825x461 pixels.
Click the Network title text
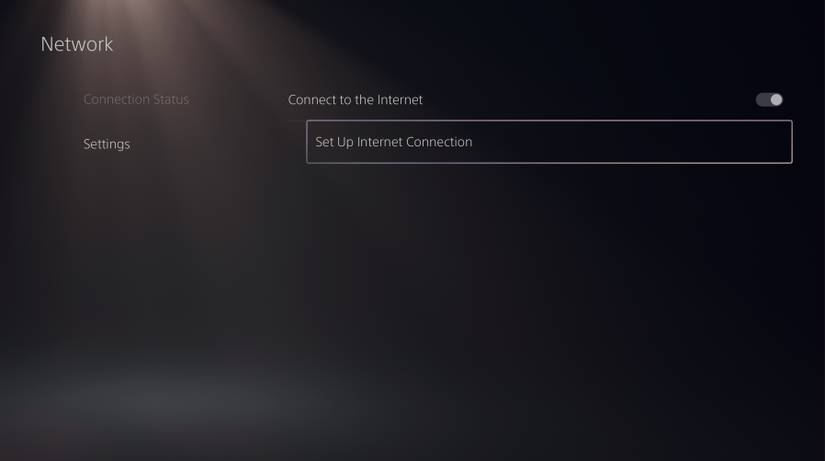77,44
